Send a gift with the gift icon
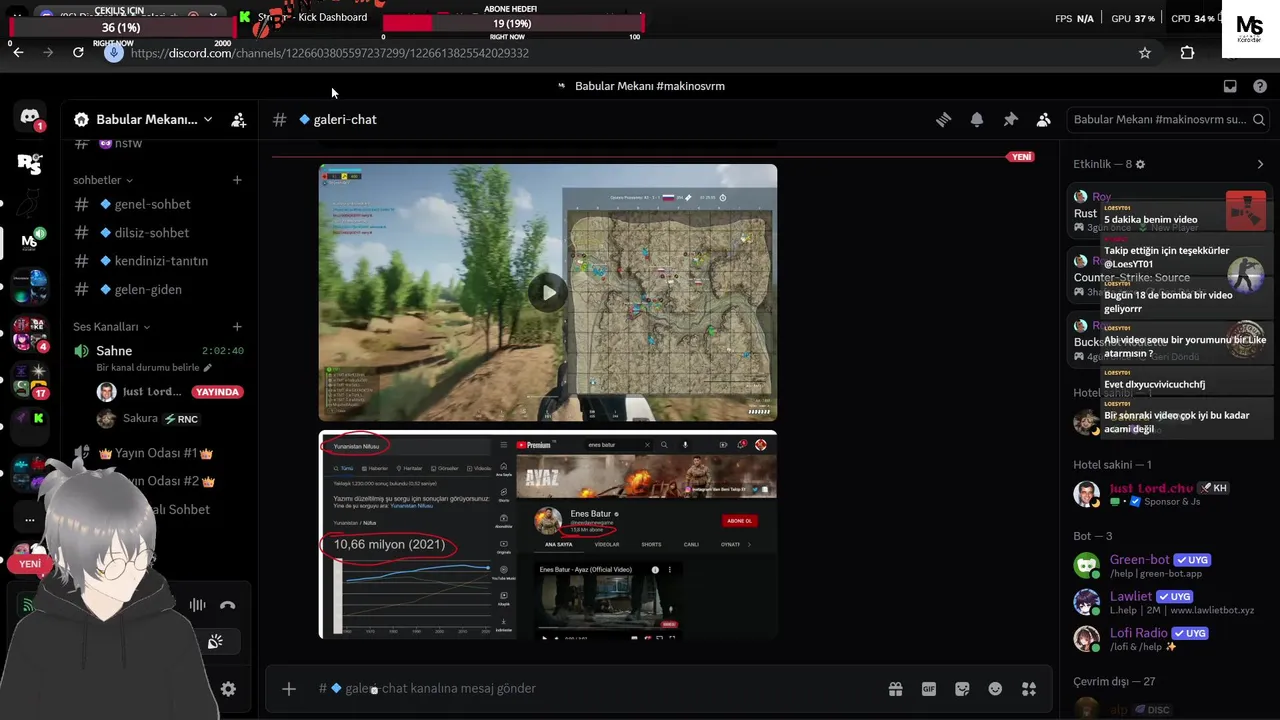Image resolution: width=1280 pixels, height=720 pixels. point(895,689)
